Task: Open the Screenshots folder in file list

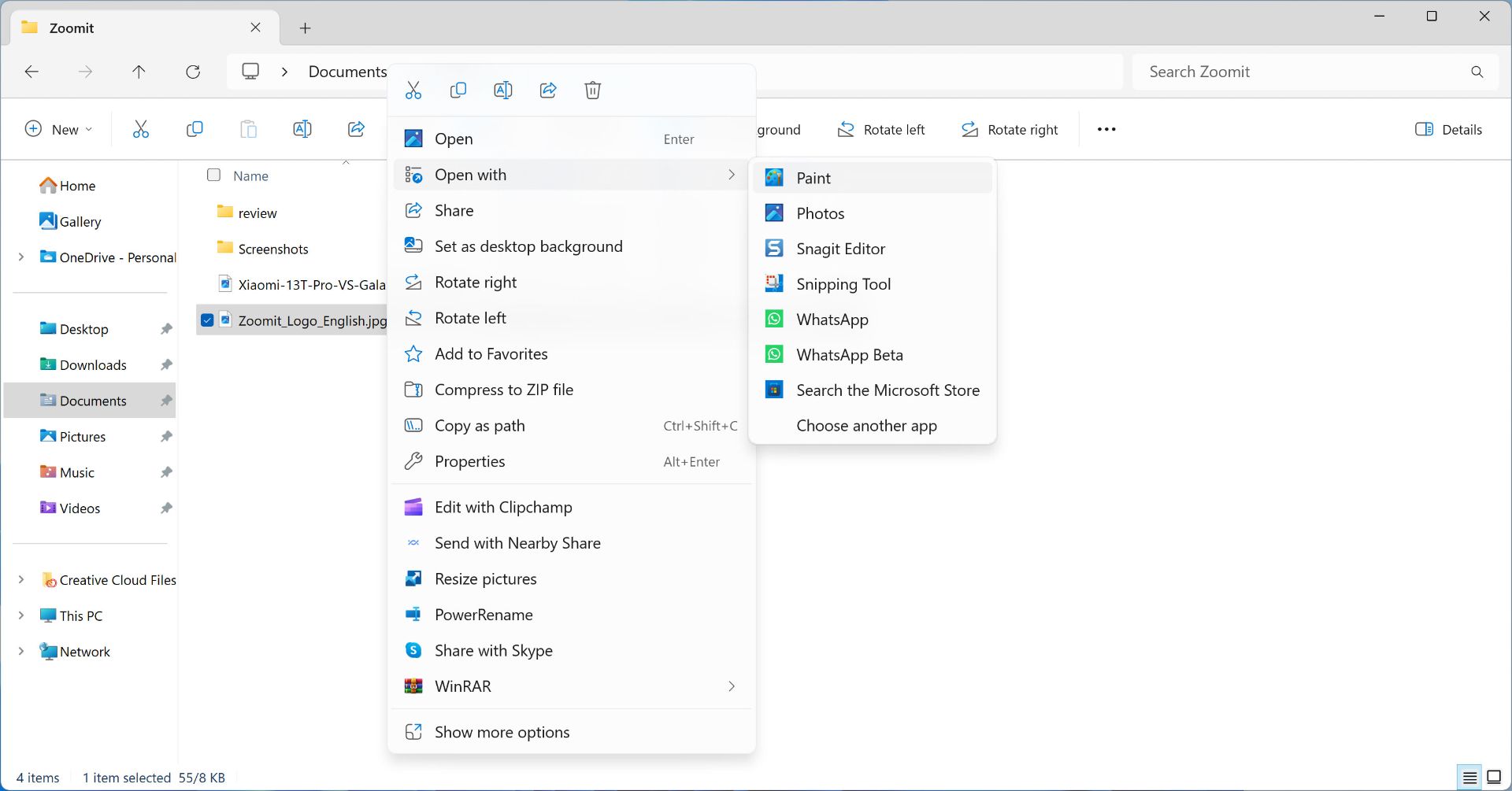Action: point(272,249)
